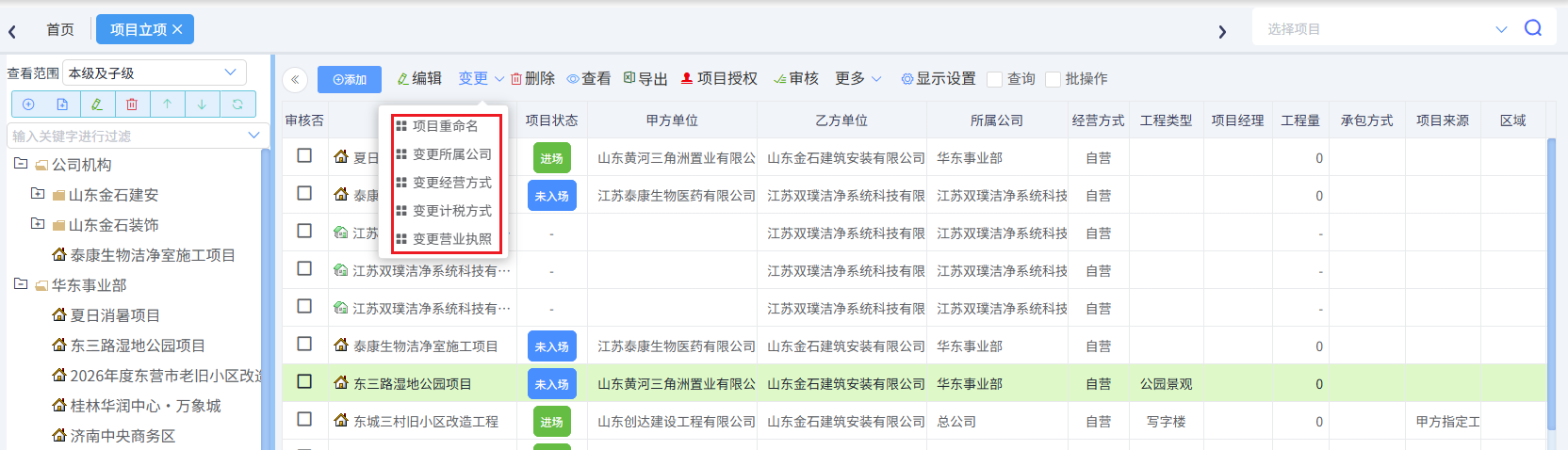Click the 项目状态 column header
The image size is (1568, 450).
coord(551,121)
